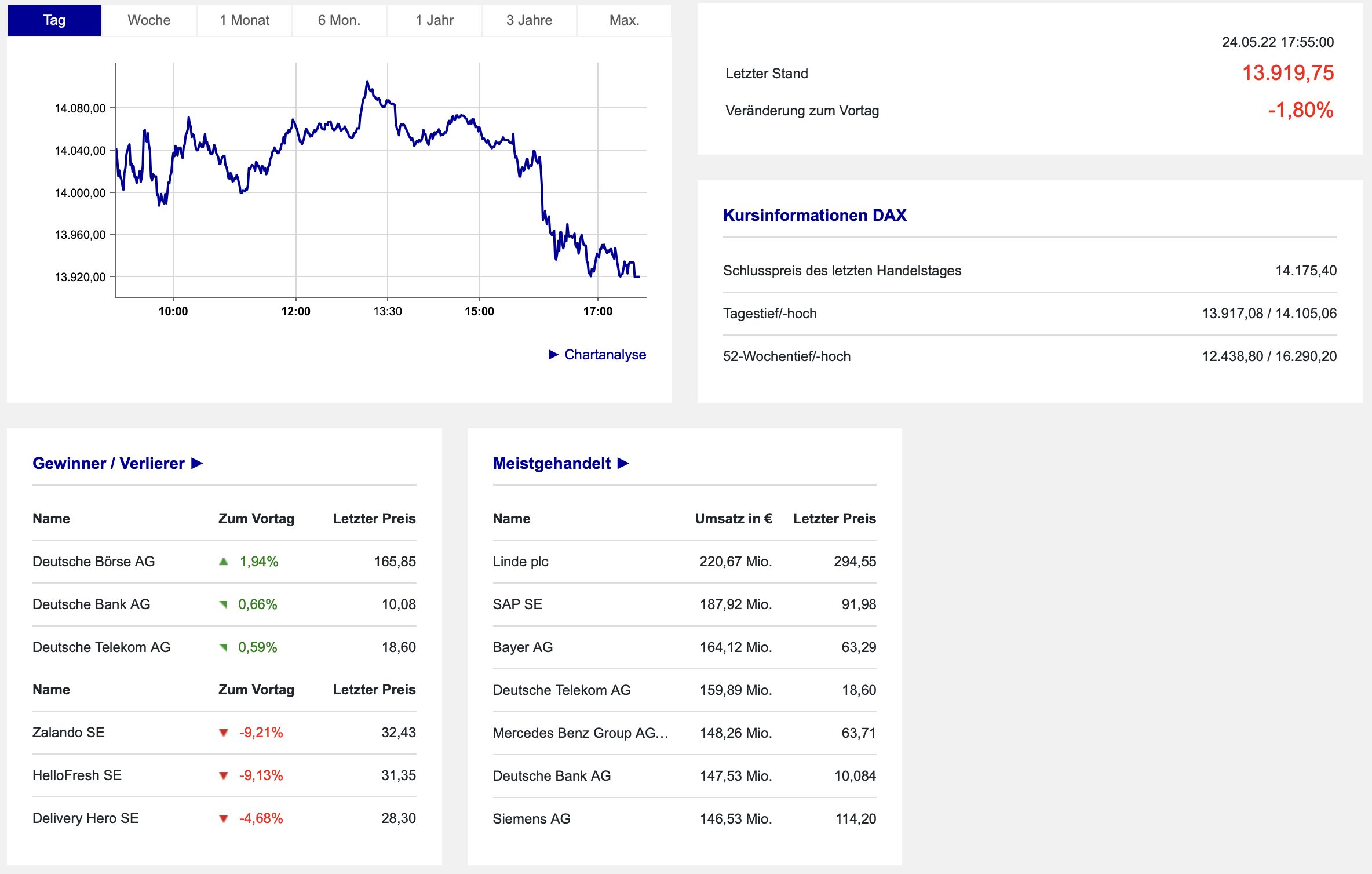Click the green arrow beside Deutsche Telekom 0,59%
Image resolution: width=1372 pixels, height=874 pixels.
pos(224,647)
